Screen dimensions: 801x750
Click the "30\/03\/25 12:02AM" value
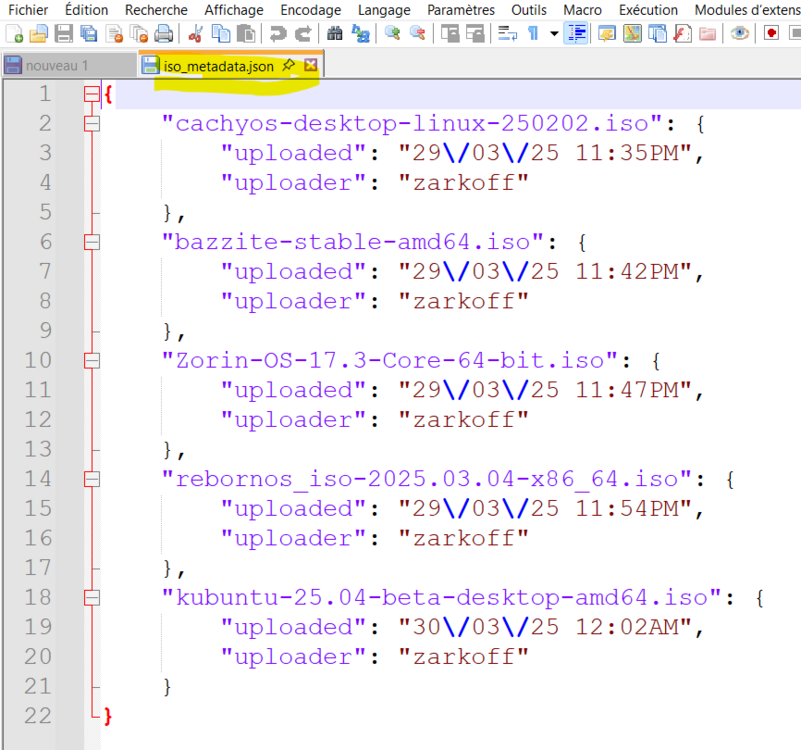pos(545,627)
